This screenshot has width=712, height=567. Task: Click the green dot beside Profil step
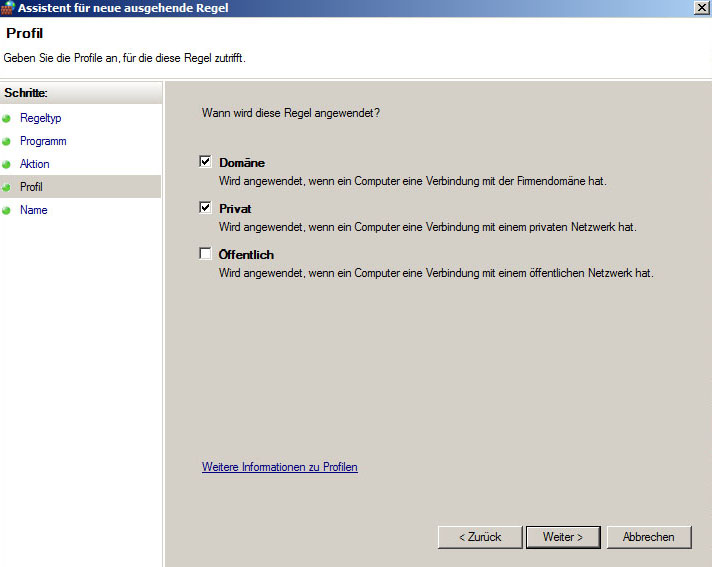7,187
